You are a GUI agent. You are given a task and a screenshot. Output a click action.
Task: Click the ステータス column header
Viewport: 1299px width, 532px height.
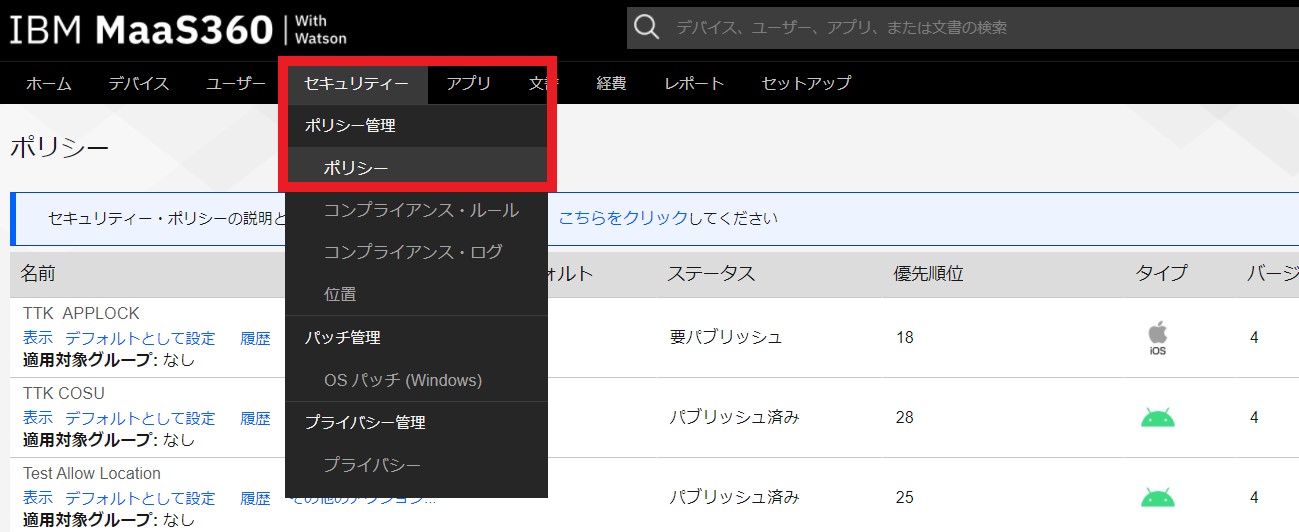(711, 274)
